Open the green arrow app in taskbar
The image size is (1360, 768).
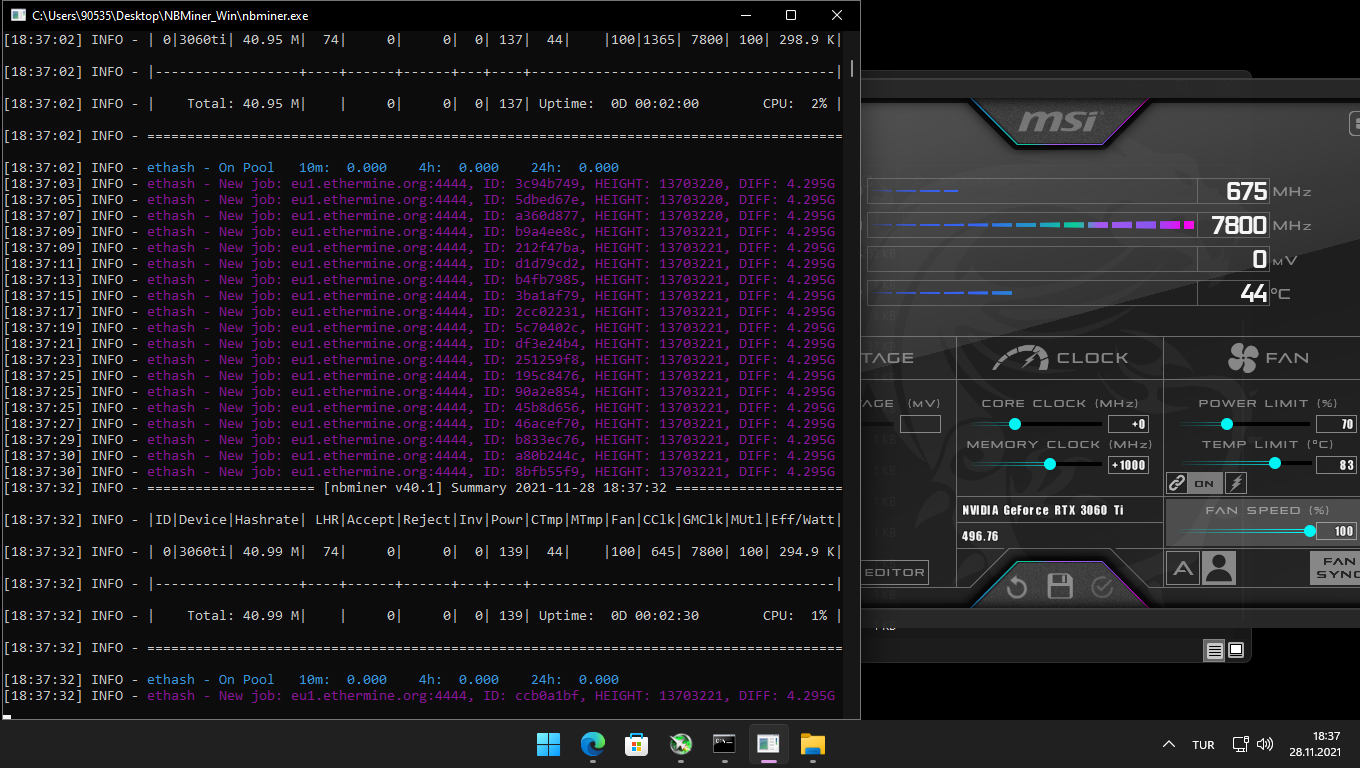coord(681,744)
